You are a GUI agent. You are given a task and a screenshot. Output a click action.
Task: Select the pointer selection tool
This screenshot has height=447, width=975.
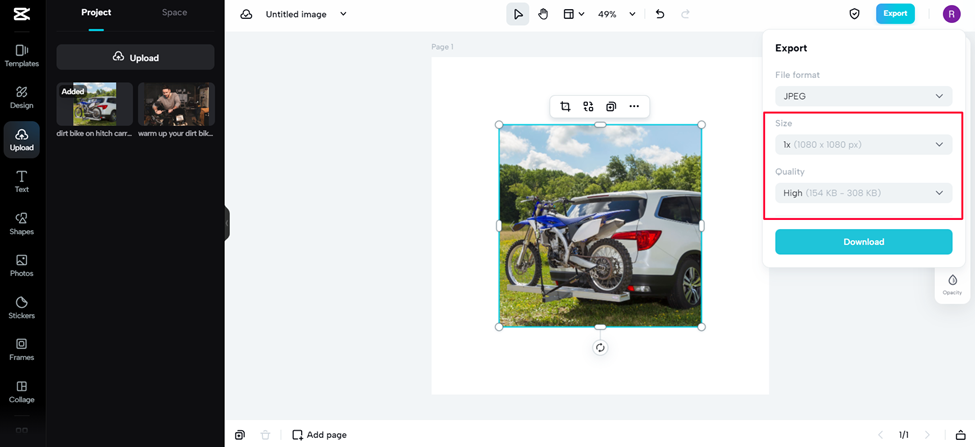tap(518, 14)
